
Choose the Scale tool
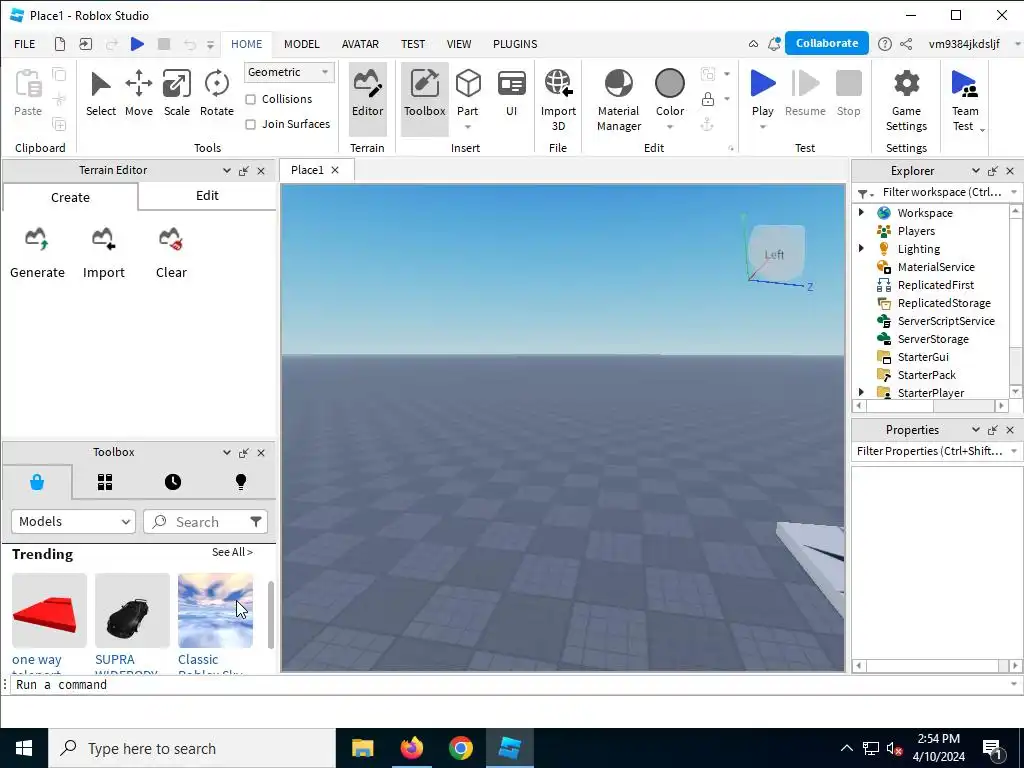(x=176, y=94)
